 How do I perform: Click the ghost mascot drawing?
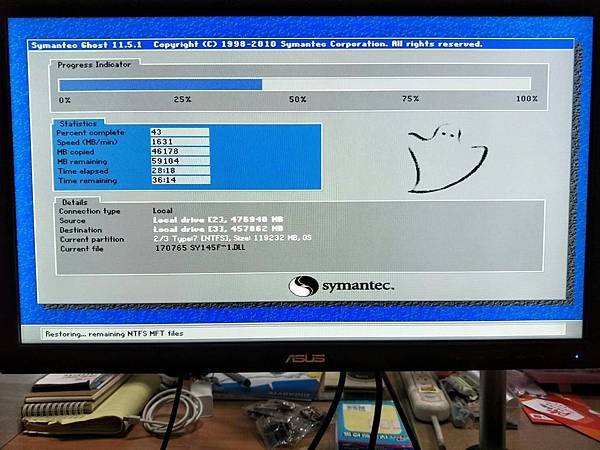pos(447,158)
